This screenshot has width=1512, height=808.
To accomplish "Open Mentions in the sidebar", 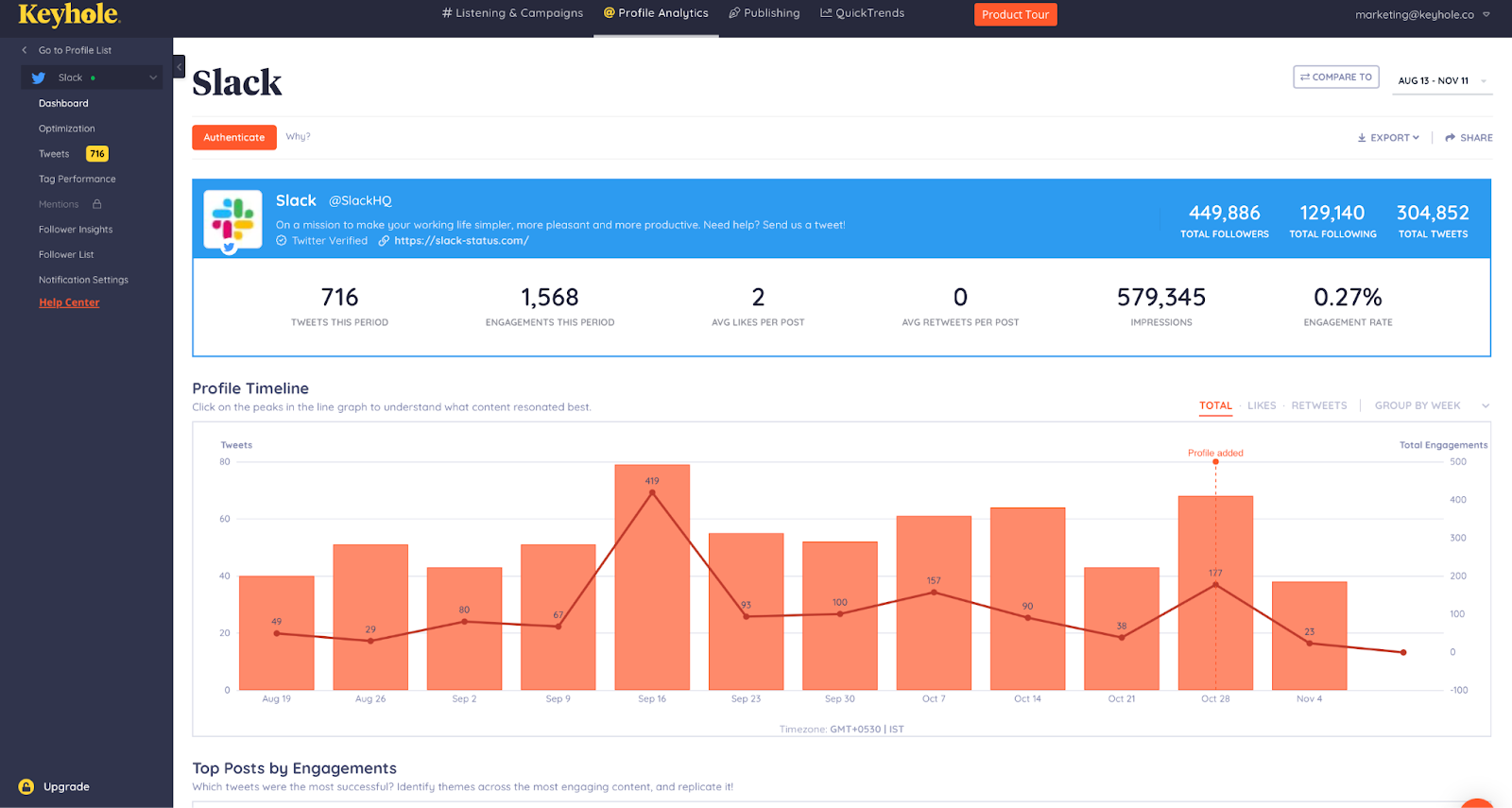I will (59, 204).
